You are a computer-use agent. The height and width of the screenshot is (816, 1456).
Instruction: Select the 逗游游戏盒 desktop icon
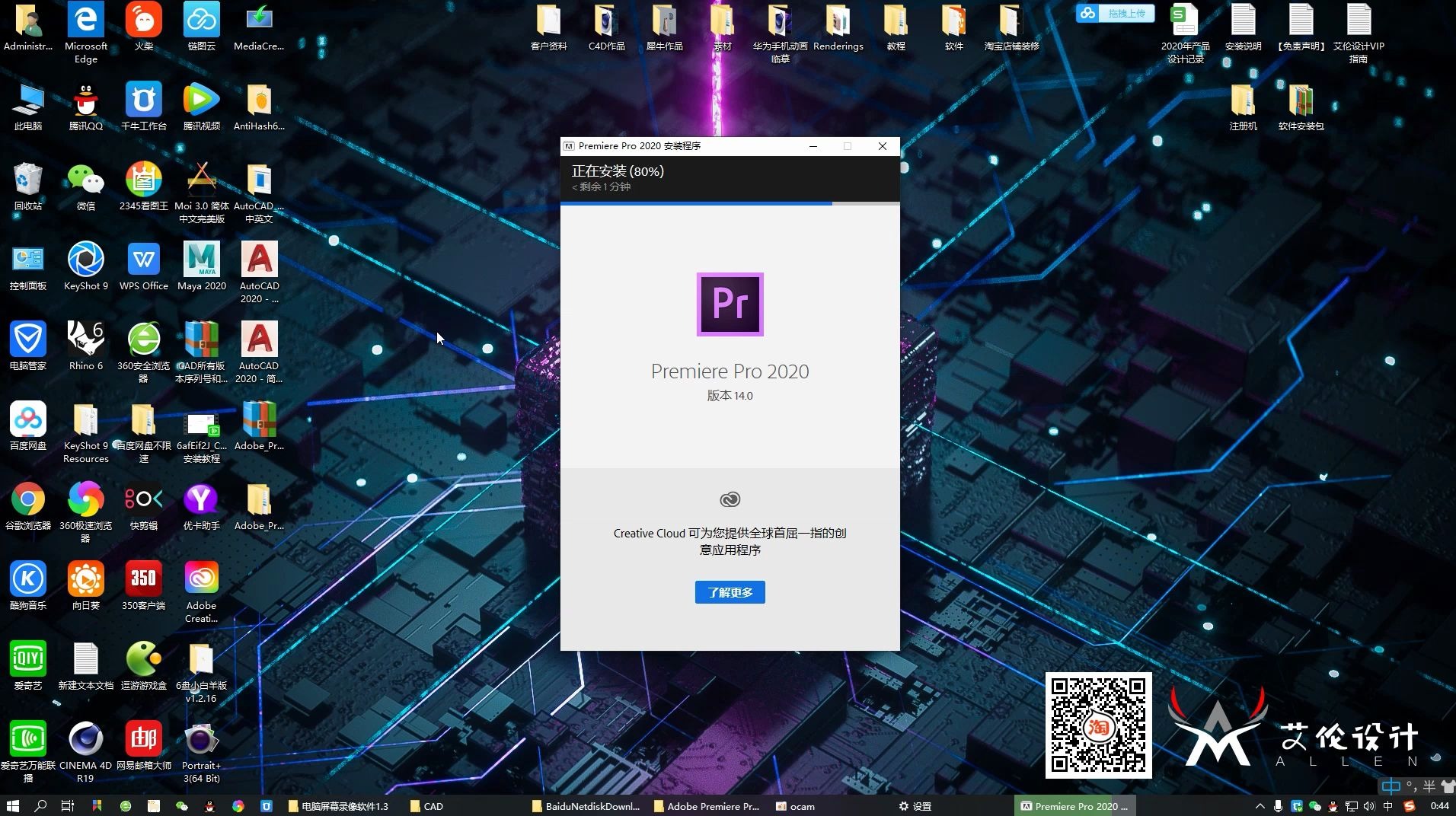click(x=144, y=667)
